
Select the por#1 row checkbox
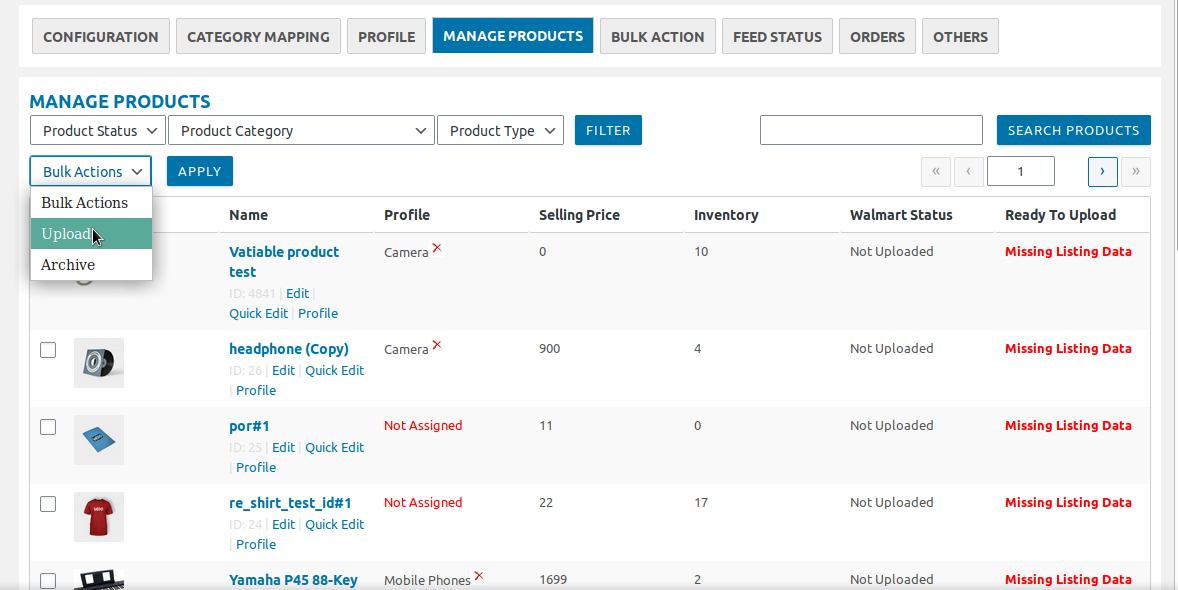coord(48,427)
